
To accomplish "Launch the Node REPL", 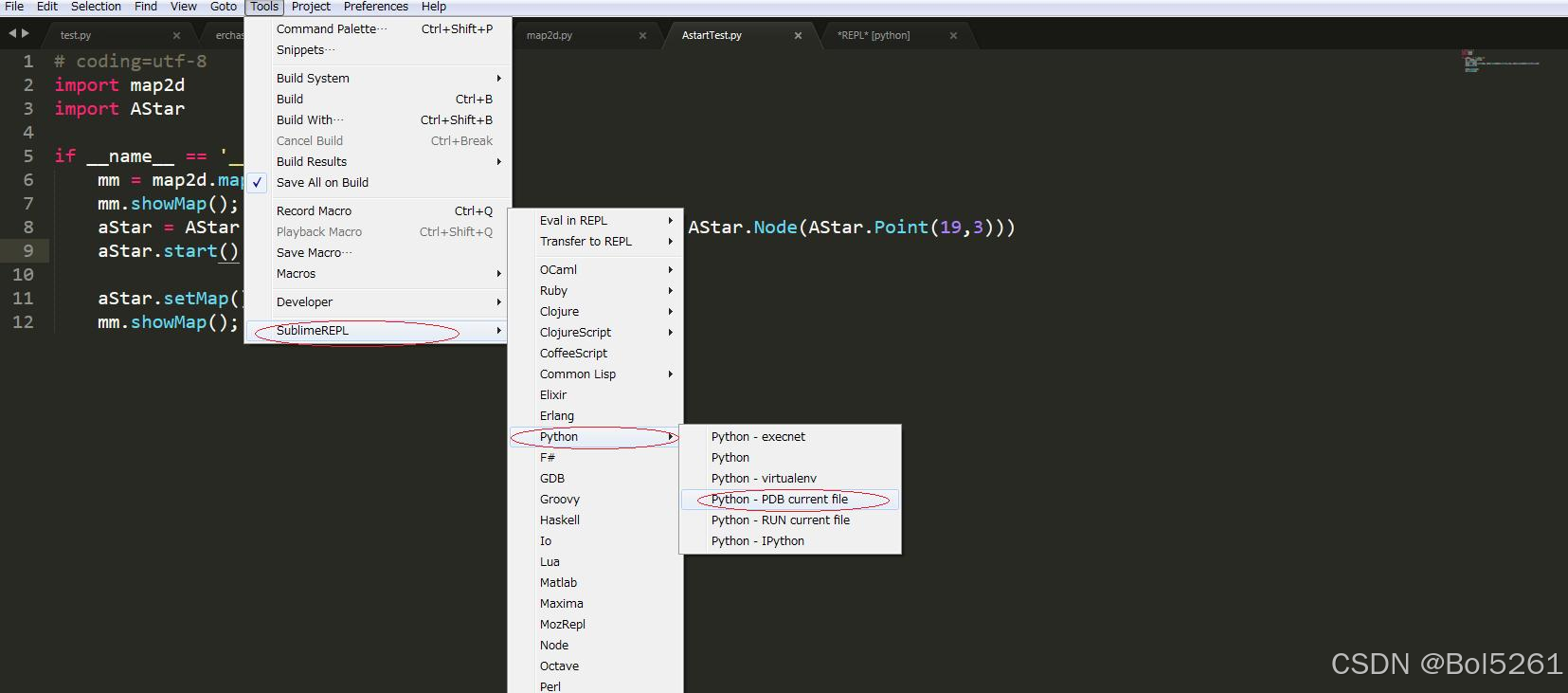I will coord(595,646).
